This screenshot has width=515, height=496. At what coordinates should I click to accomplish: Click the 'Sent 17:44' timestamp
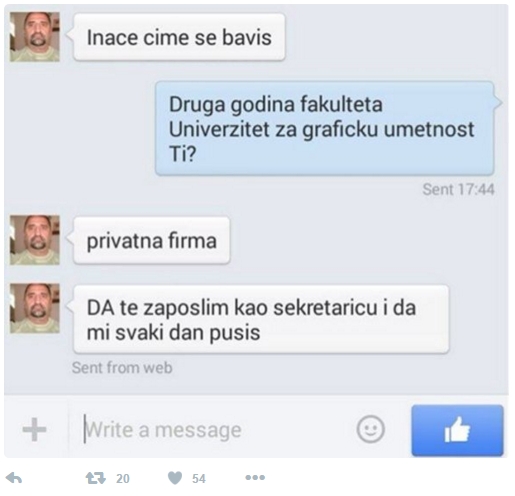[x=458, y=190]
